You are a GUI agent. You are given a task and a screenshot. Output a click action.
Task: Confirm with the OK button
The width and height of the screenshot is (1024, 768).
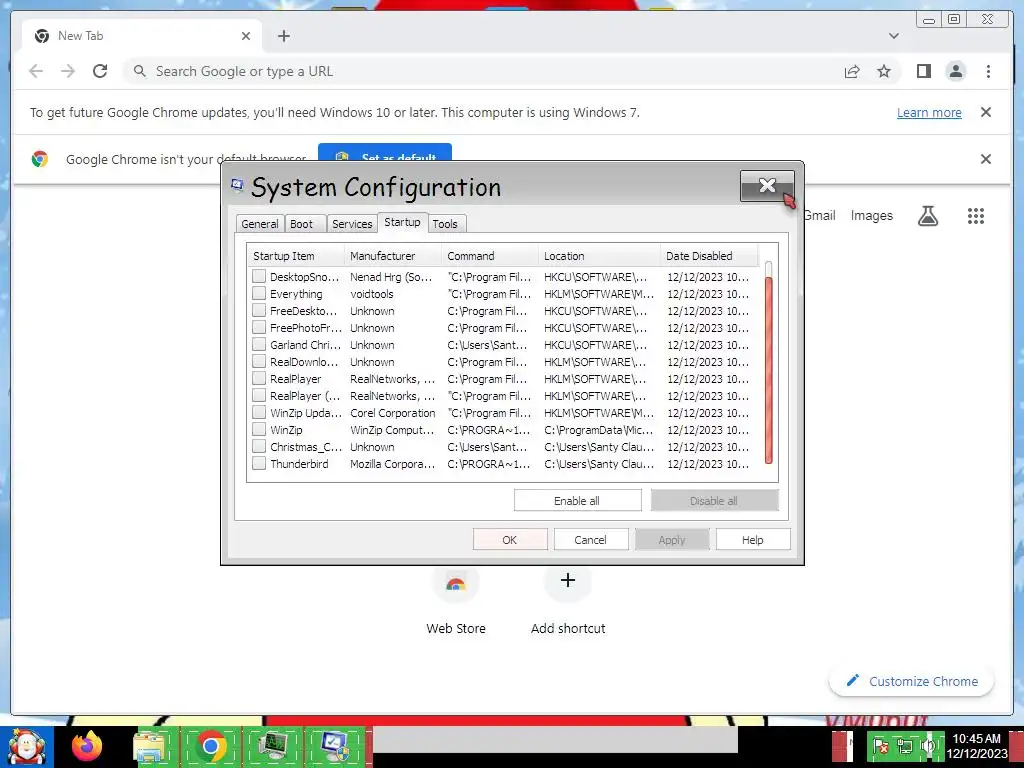coord(509,539)
